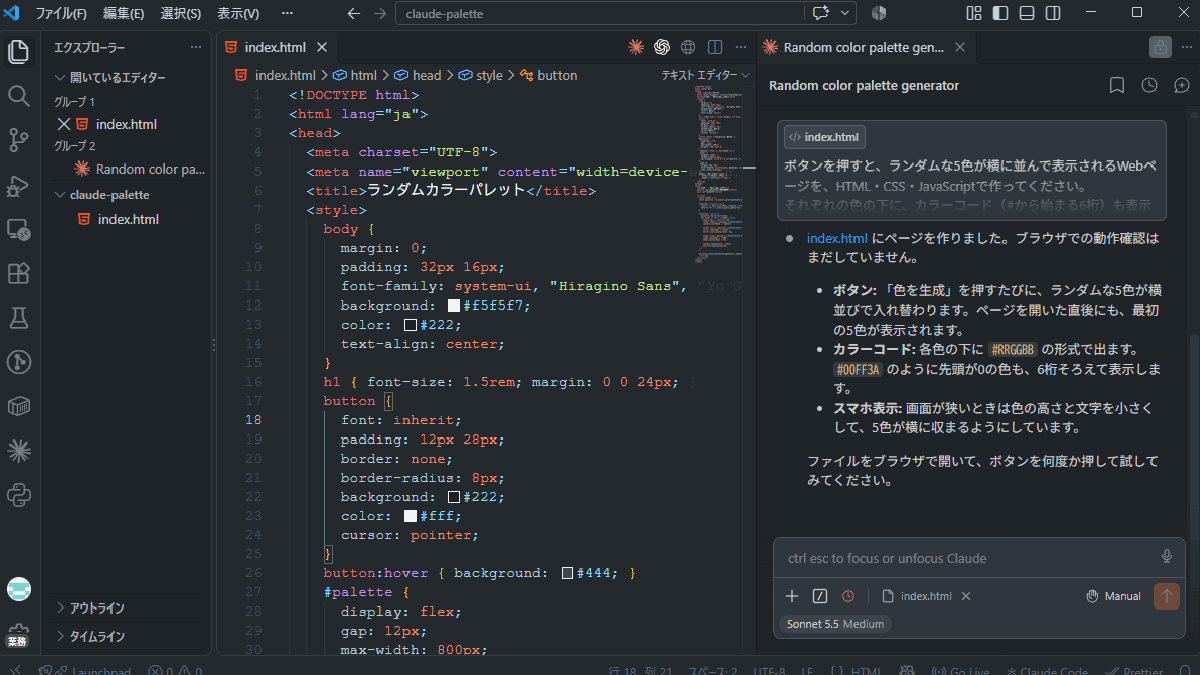Open the Python view in activity bar

19,495
